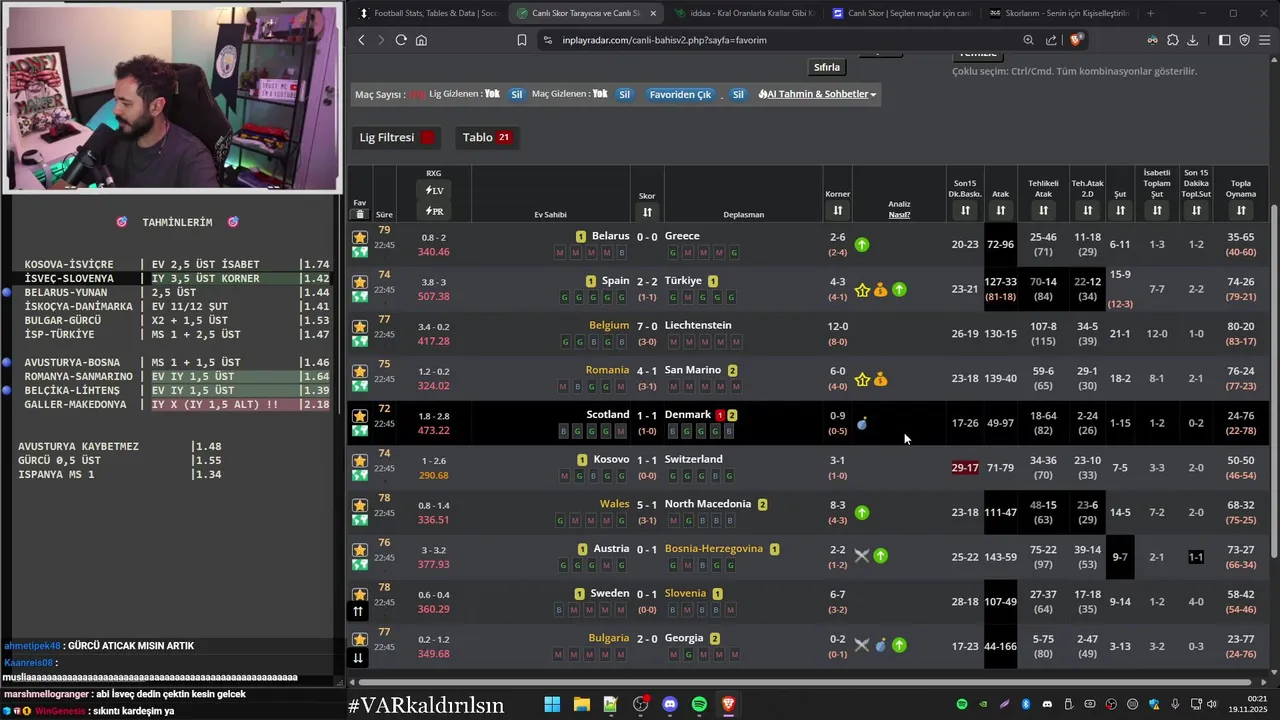Toggle favorite star for Spain-Türkiye match
1280x720 pixels.
360,282
